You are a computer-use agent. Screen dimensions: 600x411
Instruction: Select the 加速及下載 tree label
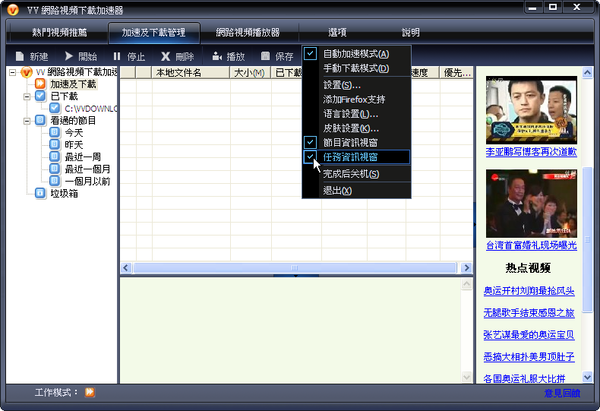click(73, 84)
